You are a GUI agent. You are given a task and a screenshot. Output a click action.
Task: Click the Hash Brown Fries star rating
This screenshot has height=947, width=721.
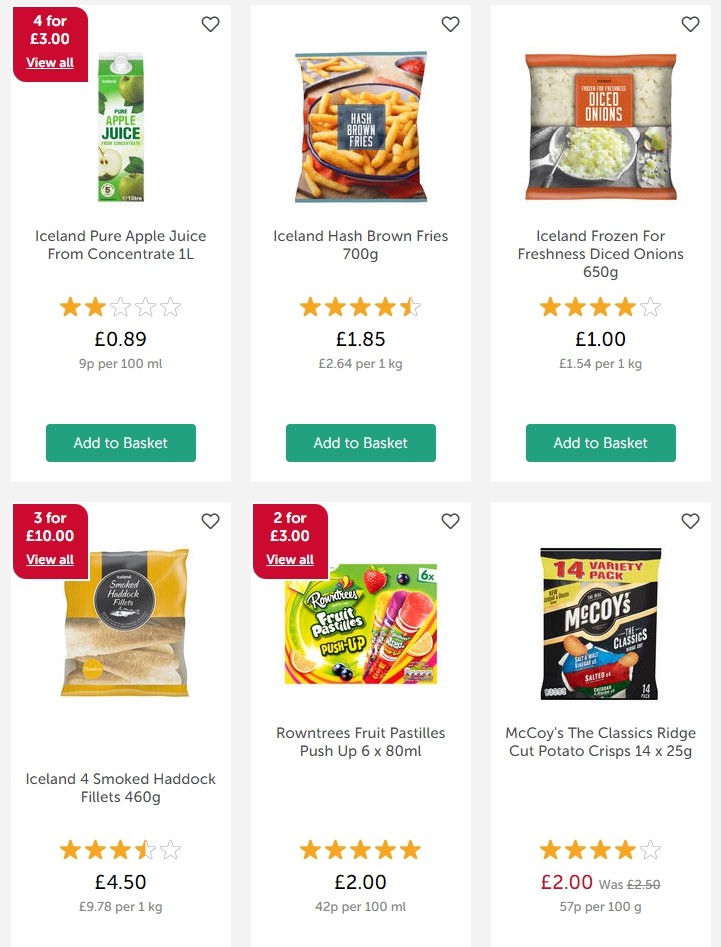tap(361, 307)
